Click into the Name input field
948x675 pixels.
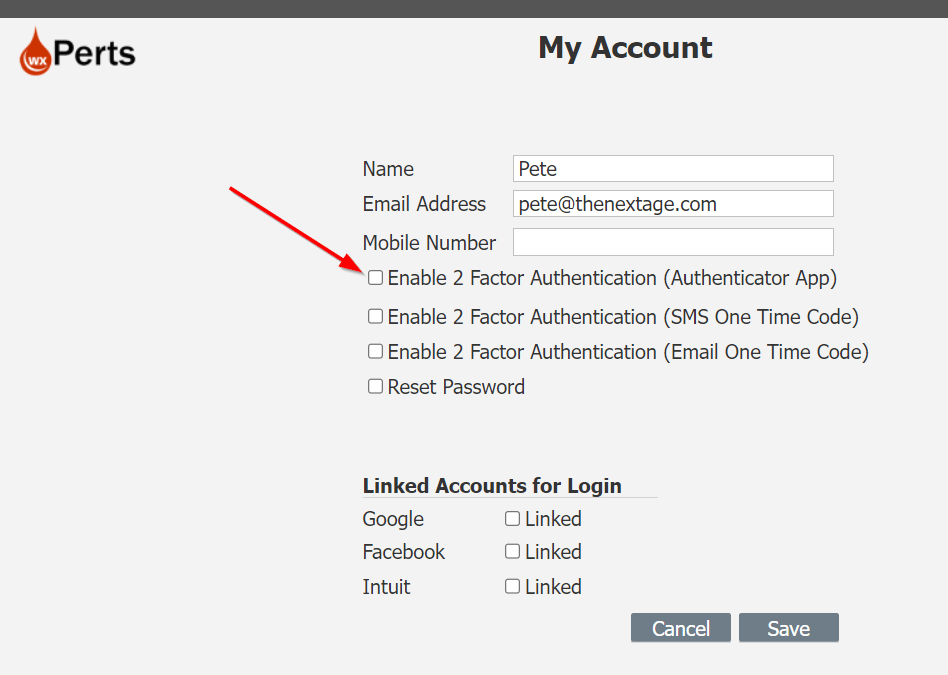tap(672, 169)
